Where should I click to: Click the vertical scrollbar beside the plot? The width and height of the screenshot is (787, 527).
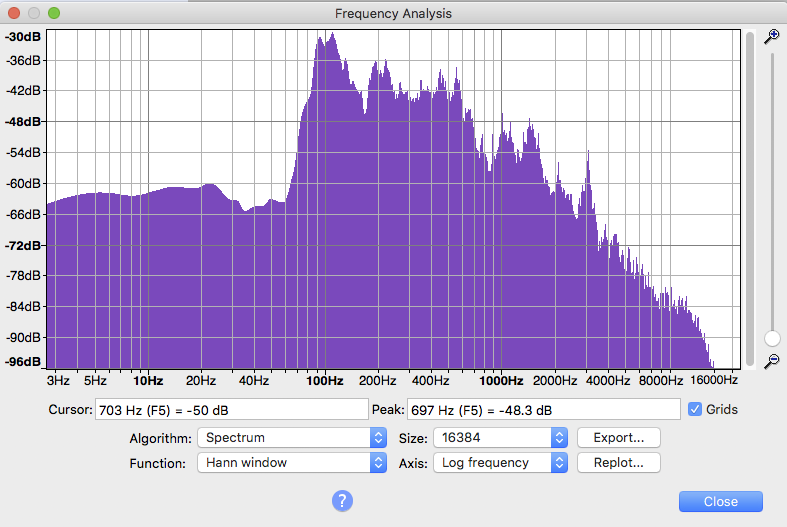750,199
